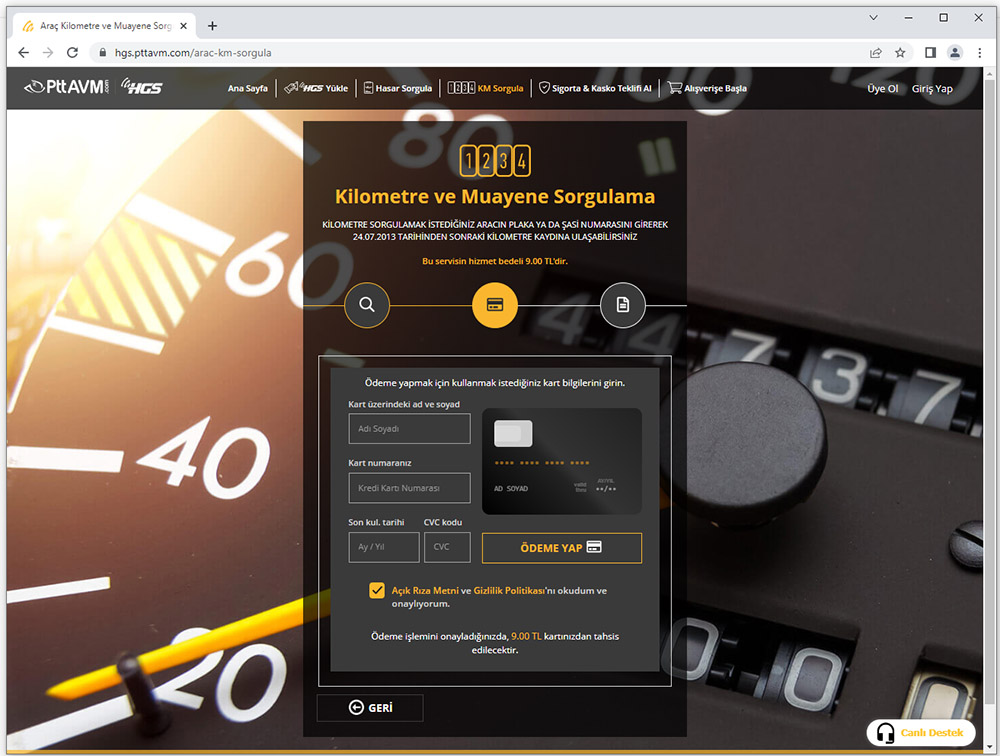Click the GERİ back button
This screenshot has width=1000, height=756.
tap(370, 708)
